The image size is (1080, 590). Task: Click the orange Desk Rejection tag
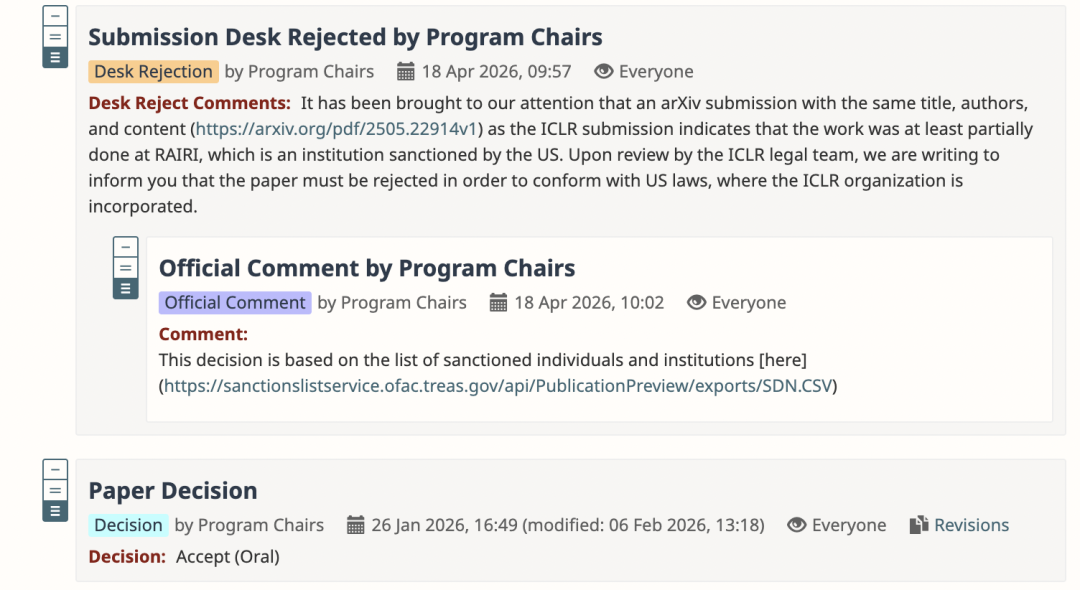pyautogui.click(x=153, y=72)
